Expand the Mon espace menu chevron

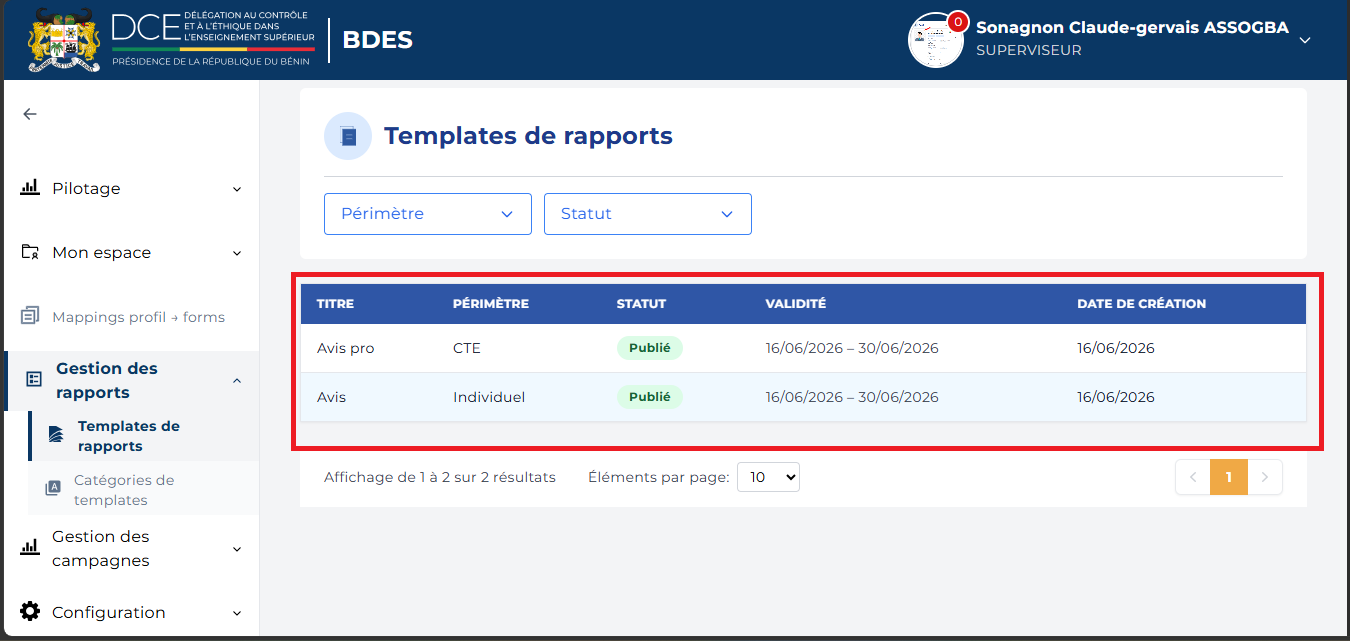click(x=237, y=253)
